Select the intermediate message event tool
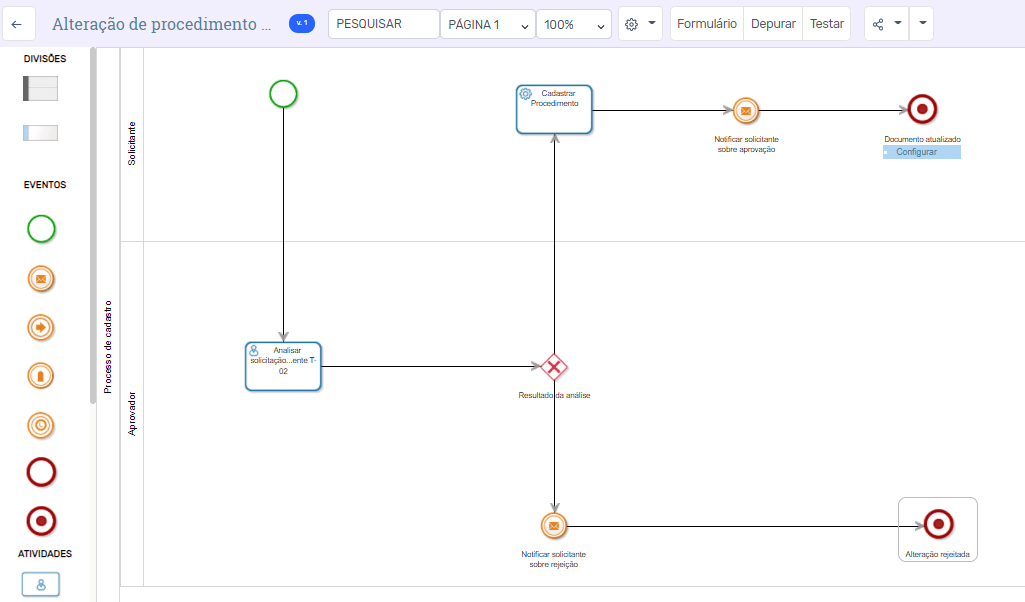 click(x=40, y=279)
